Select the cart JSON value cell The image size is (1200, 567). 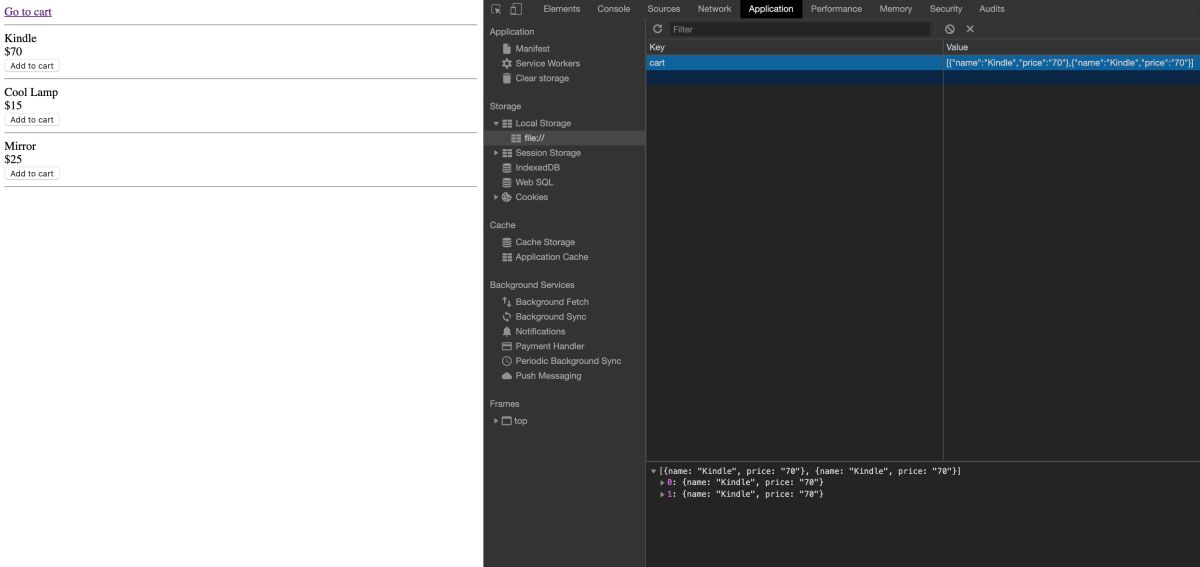(x=1071, y=63)
